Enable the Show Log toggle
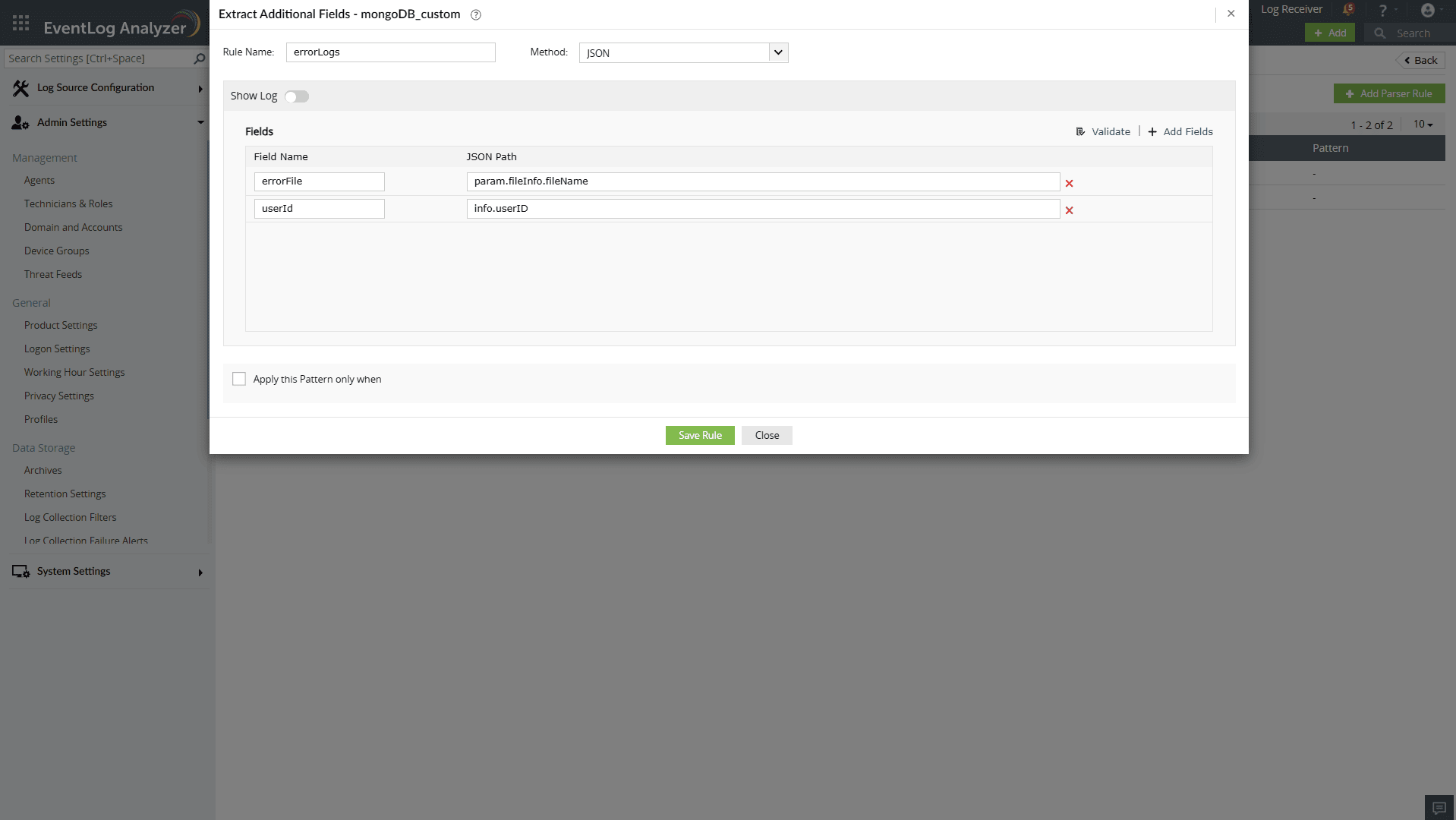 (x=296, y=96)
